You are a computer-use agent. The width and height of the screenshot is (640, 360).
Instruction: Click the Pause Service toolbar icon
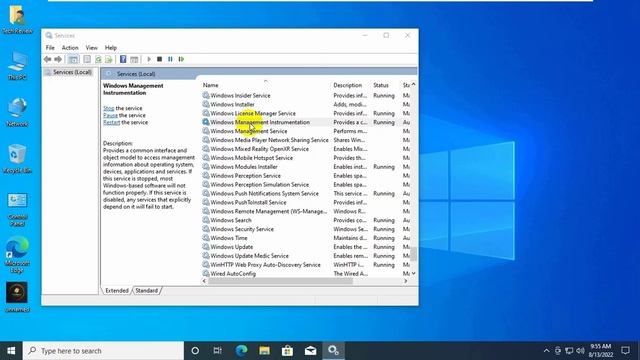[170, 60]
